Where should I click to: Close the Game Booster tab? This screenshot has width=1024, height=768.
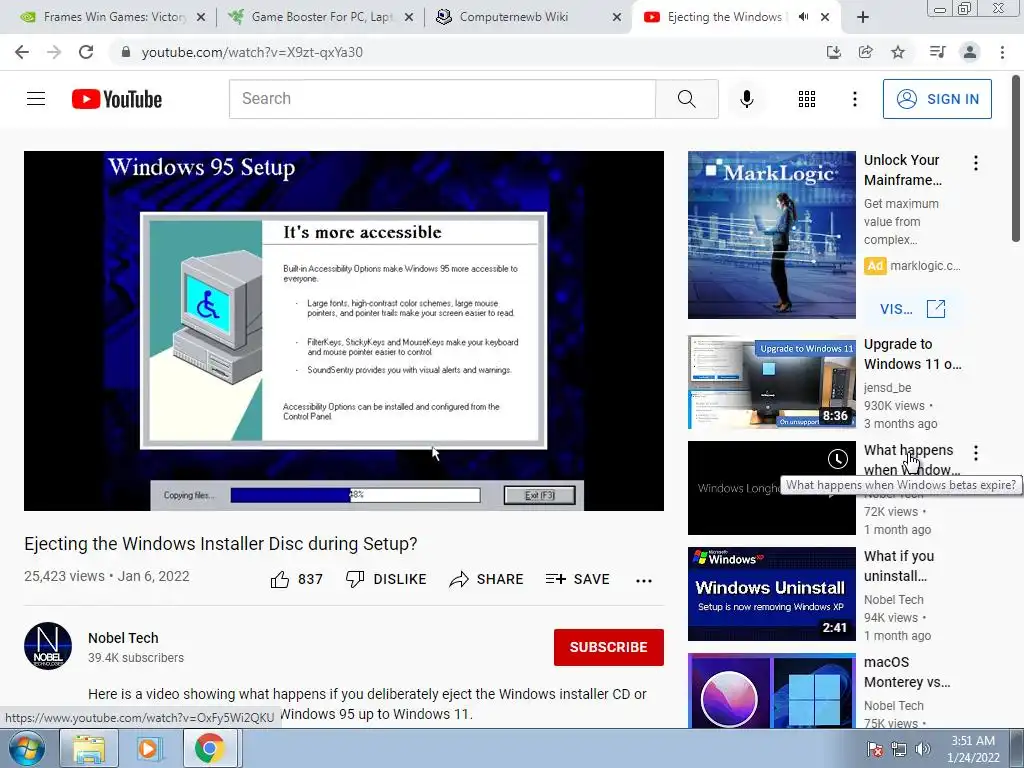pyautogui.click(x=409, y=18)
